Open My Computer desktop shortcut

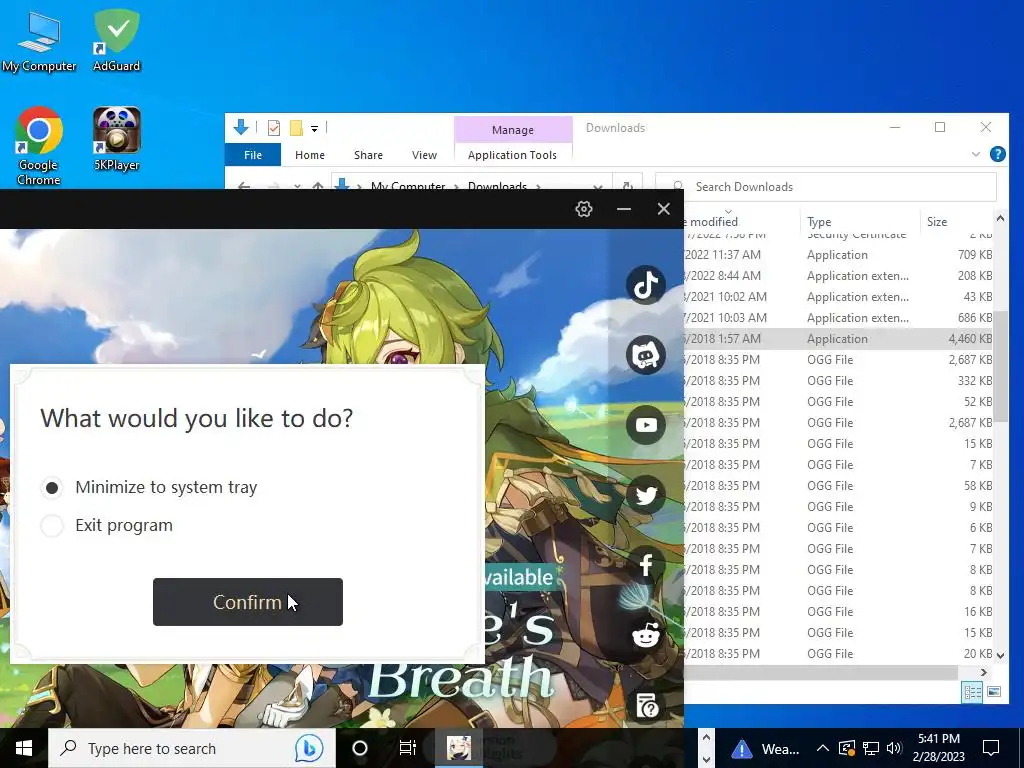coord(39,41)
